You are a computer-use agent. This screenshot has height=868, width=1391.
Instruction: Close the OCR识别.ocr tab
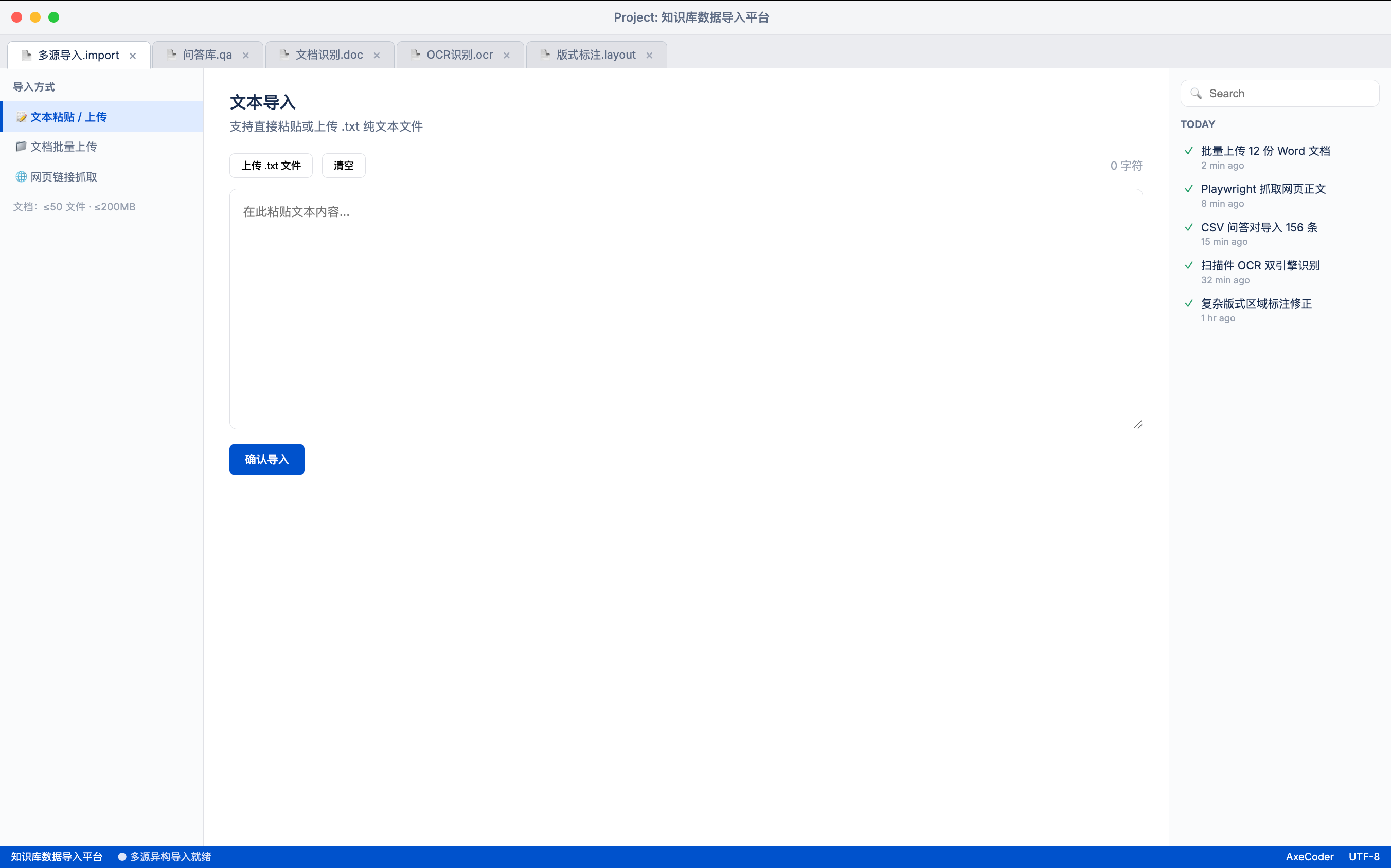click(x=507, y=56)
